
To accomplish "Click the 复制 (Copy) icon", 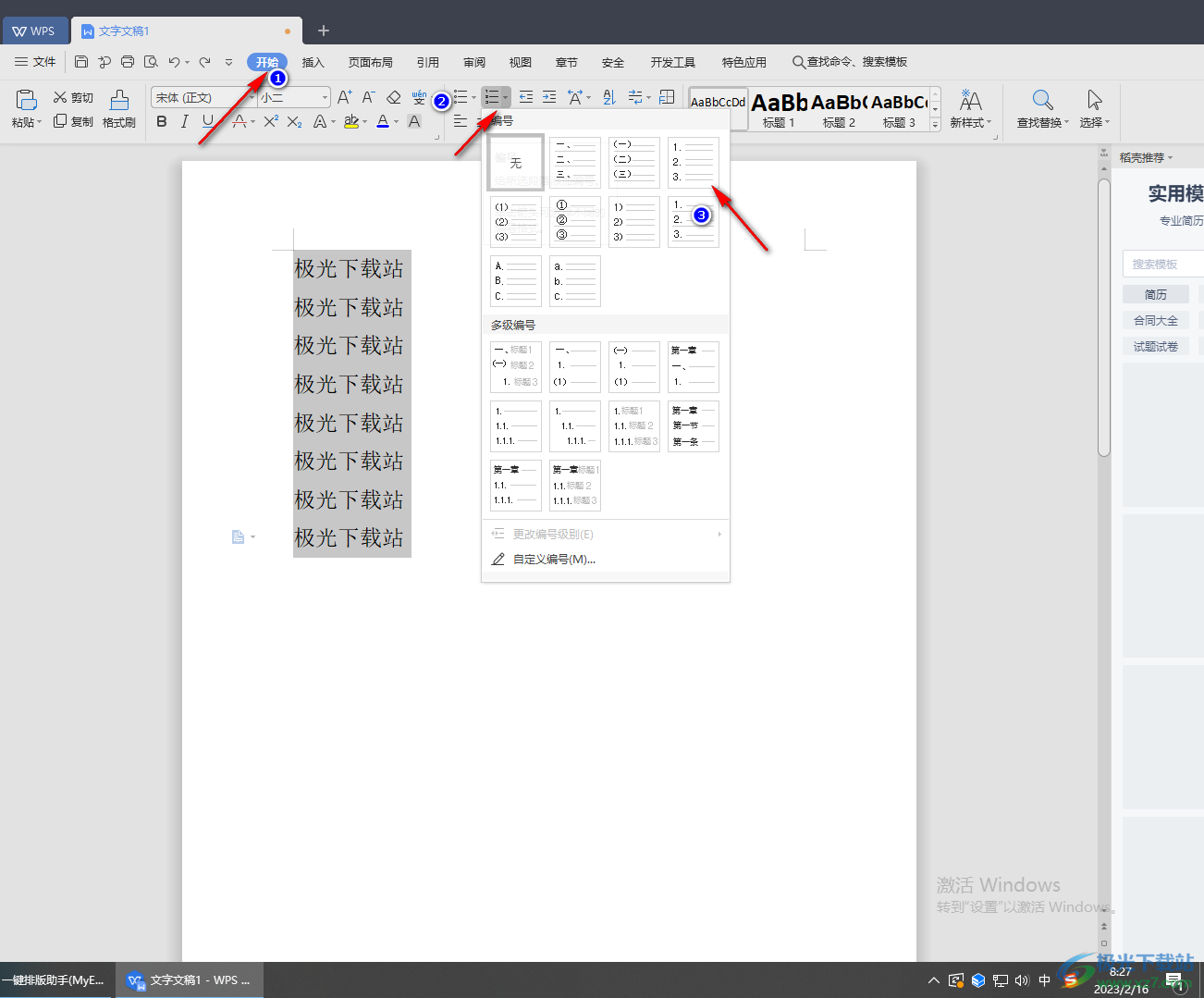I will 60,121.
